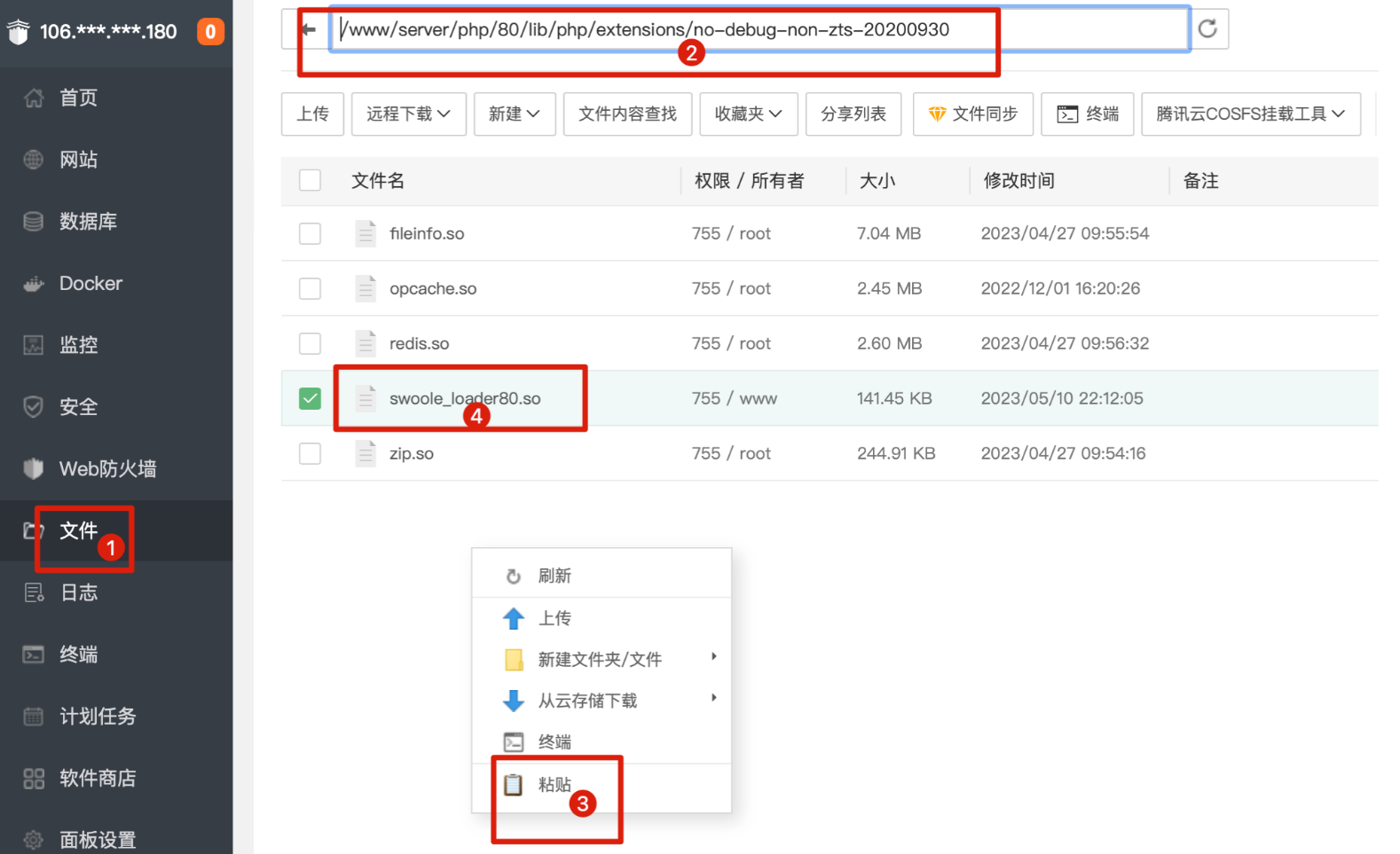Select 刷新 in the context menu
Screen dimensions: 1400x854
pos(554,576)
